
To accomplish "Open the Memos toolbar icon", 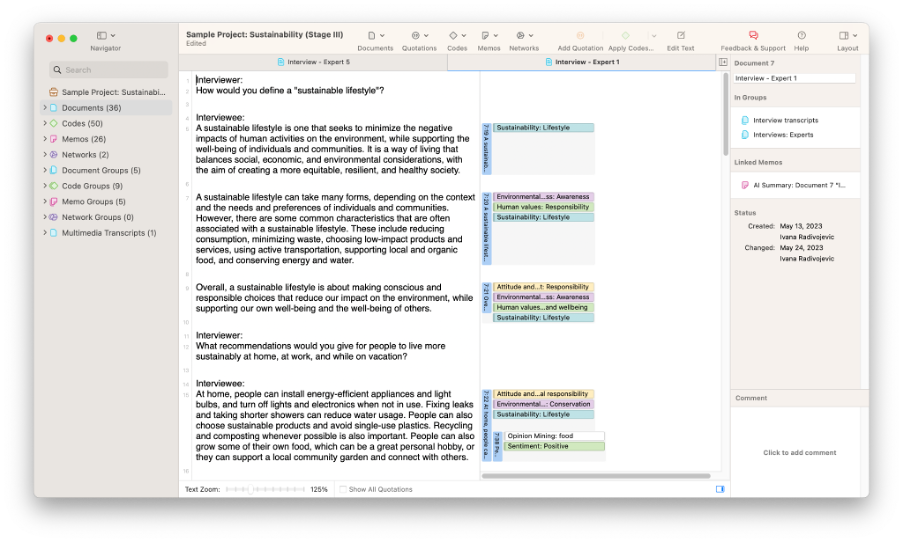I will [x=488, y=36].
